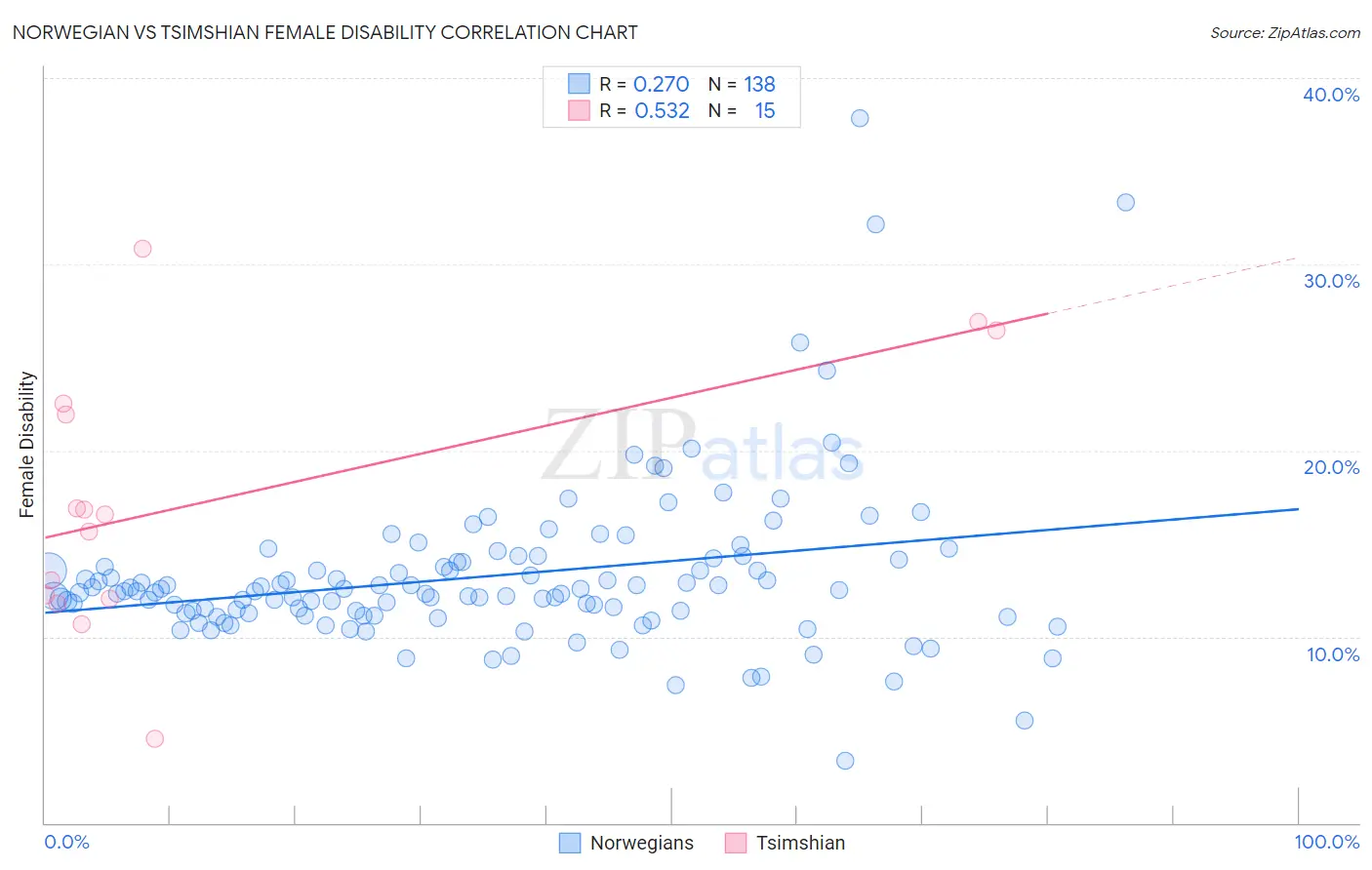Click the 0.532 correlation value
1372x870 pixels.
[x=662, y=110]
